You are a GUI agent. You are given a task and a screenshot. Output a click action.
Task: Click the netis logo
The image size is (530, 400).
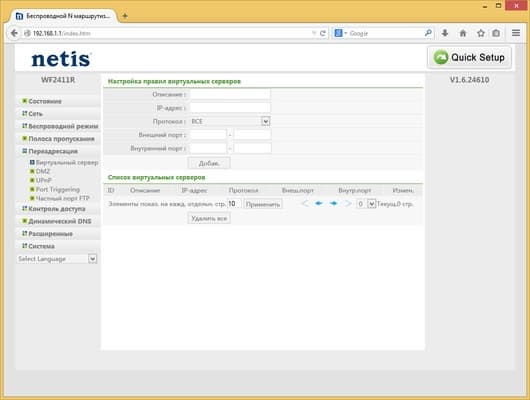[x=61, y=59]
